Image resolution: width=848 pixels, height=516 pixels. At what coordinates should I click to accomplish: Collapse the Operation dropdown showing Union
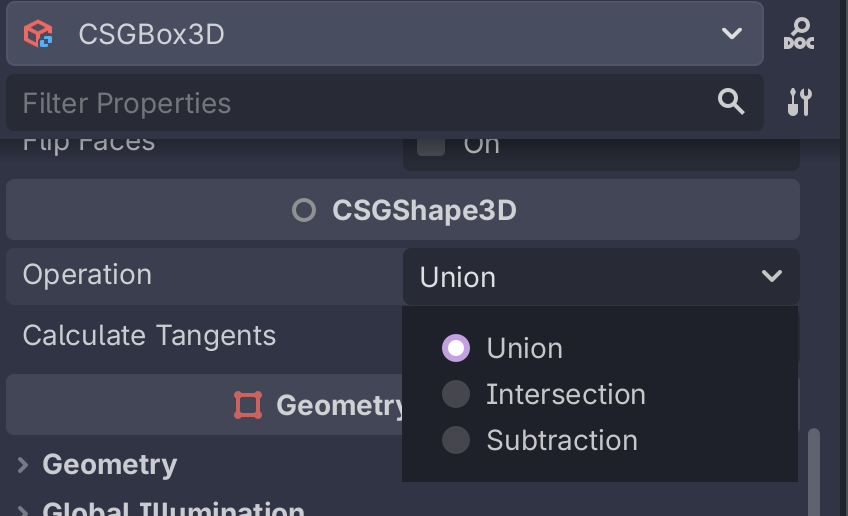pos(771,276)
